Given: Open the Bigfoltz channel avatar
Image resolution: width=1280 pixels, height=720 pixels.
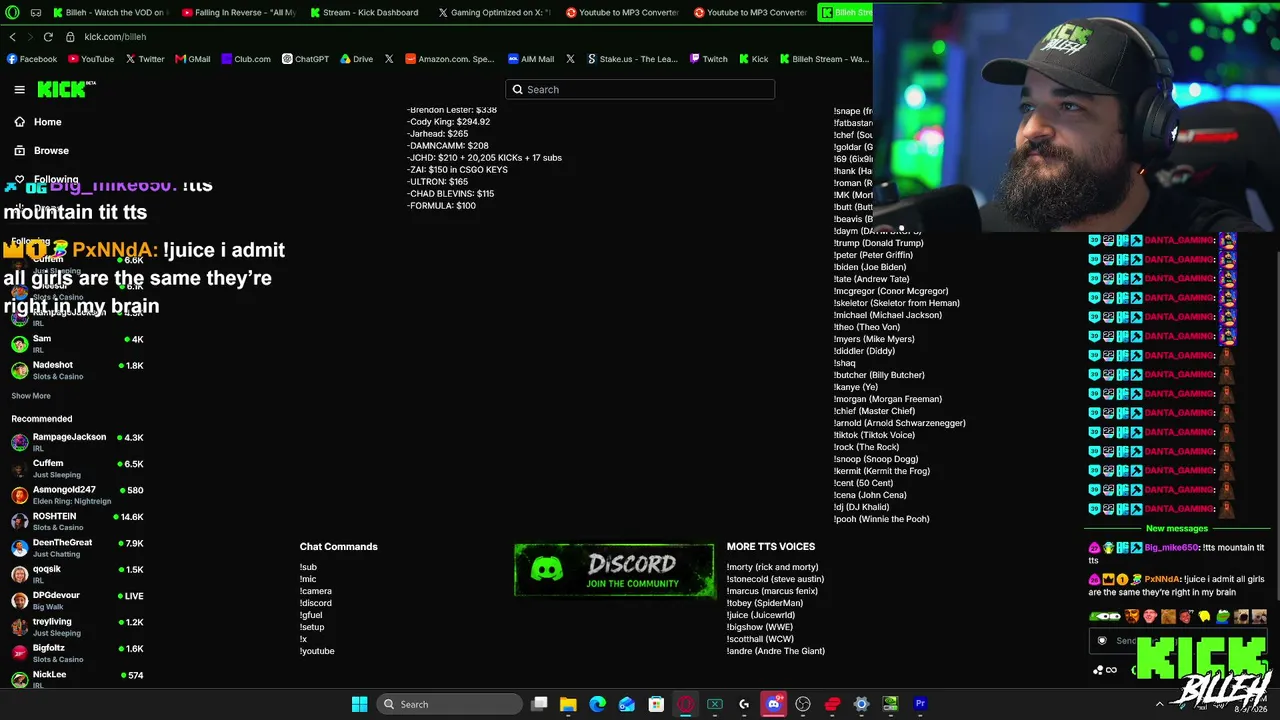Looking at the screenshot, I should click(x=19, y=653).
